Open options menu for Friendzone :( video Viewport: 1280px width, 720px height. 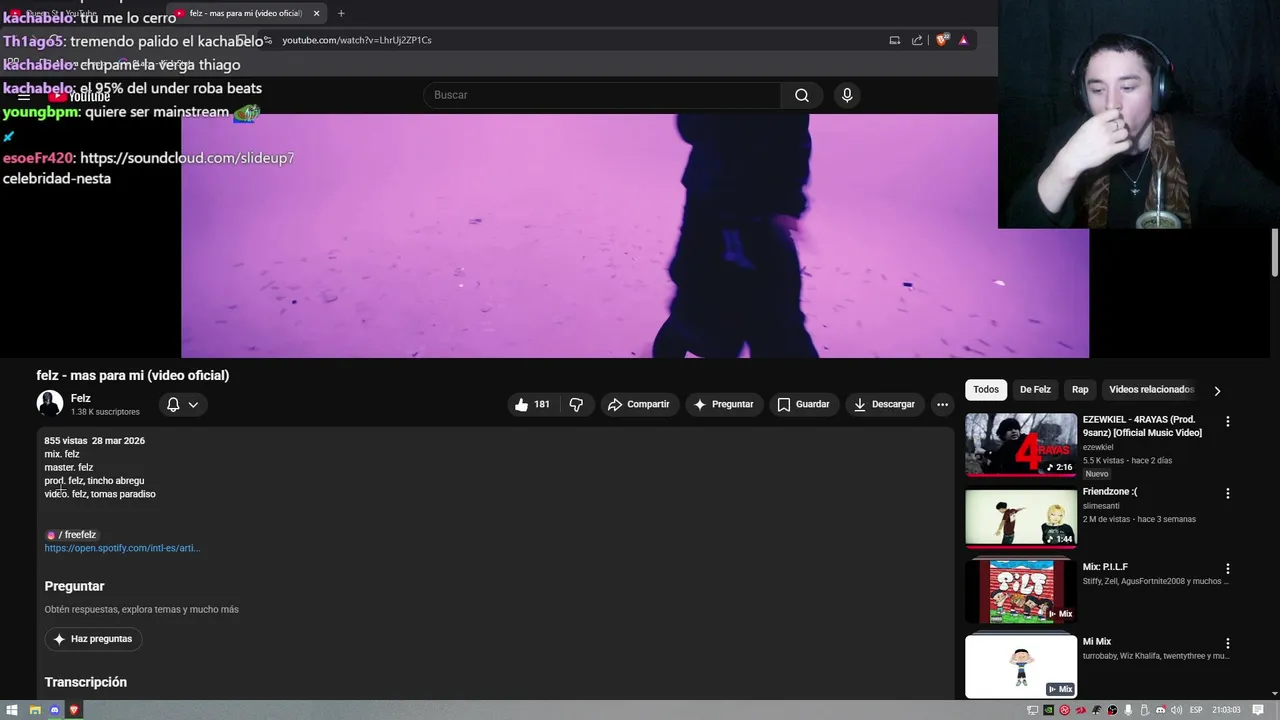click(x=1228, y=493)
